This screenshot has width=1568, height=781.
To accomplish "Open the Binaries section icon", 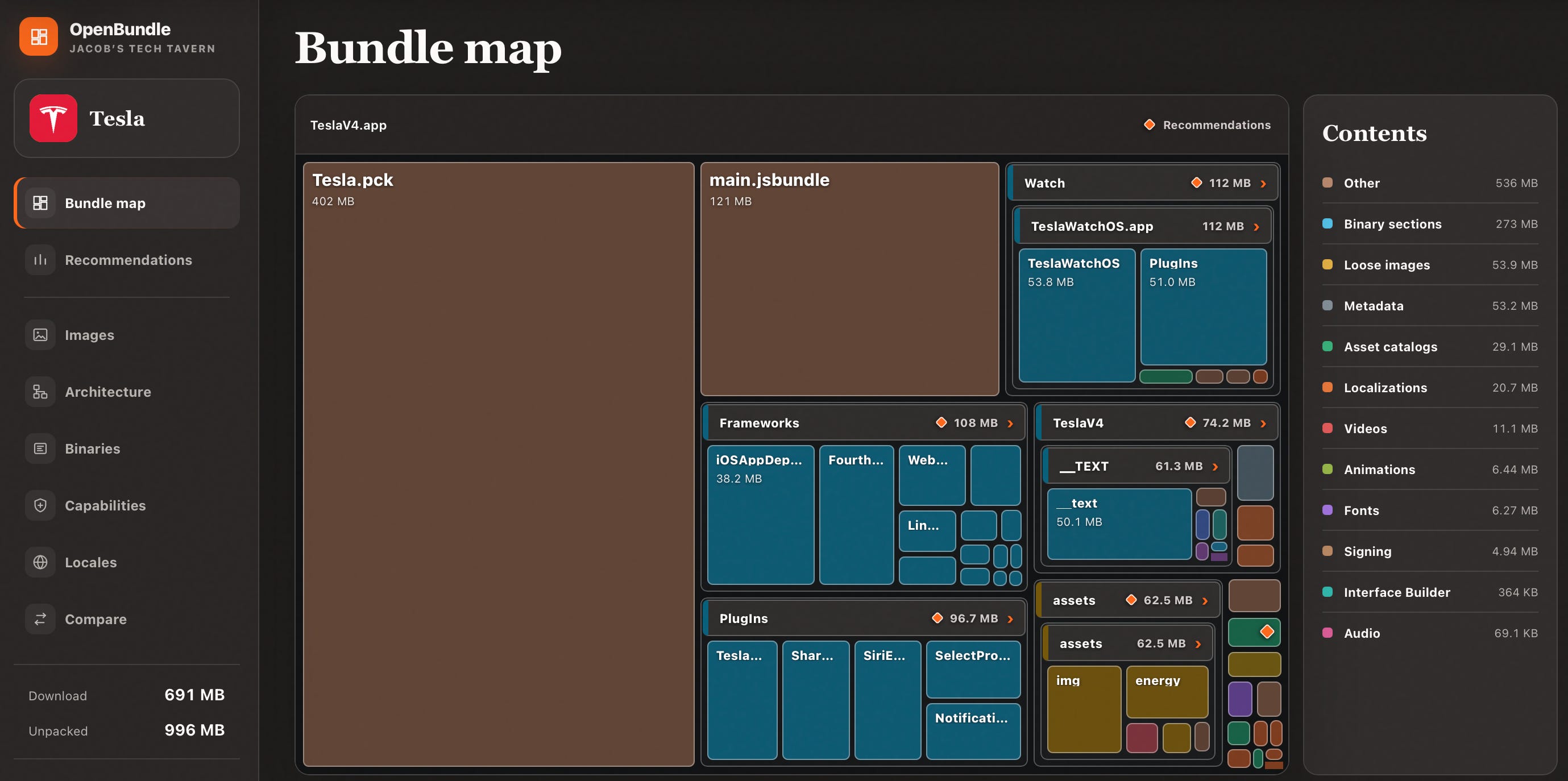I will click(40, 448).
